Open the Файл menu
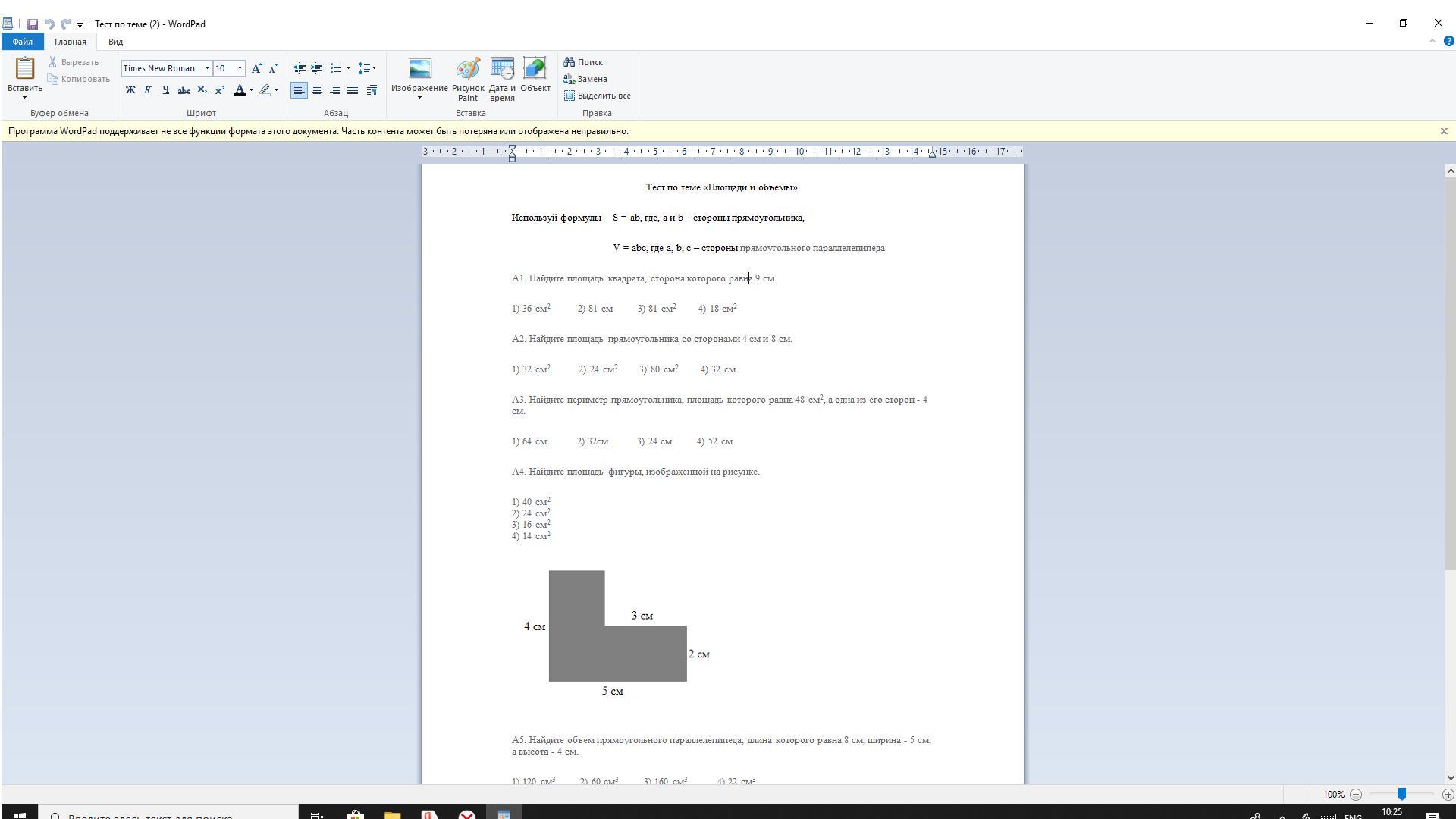The image size is (1456, 819). coord(22,42)
